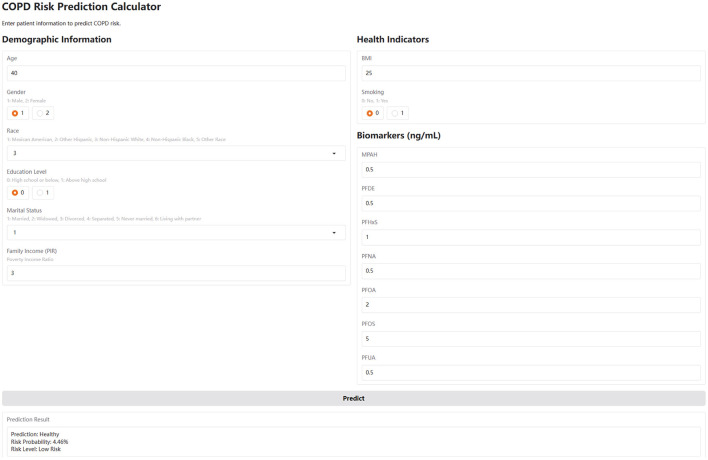Click the Prediction Result text box

tap(354, 441)
